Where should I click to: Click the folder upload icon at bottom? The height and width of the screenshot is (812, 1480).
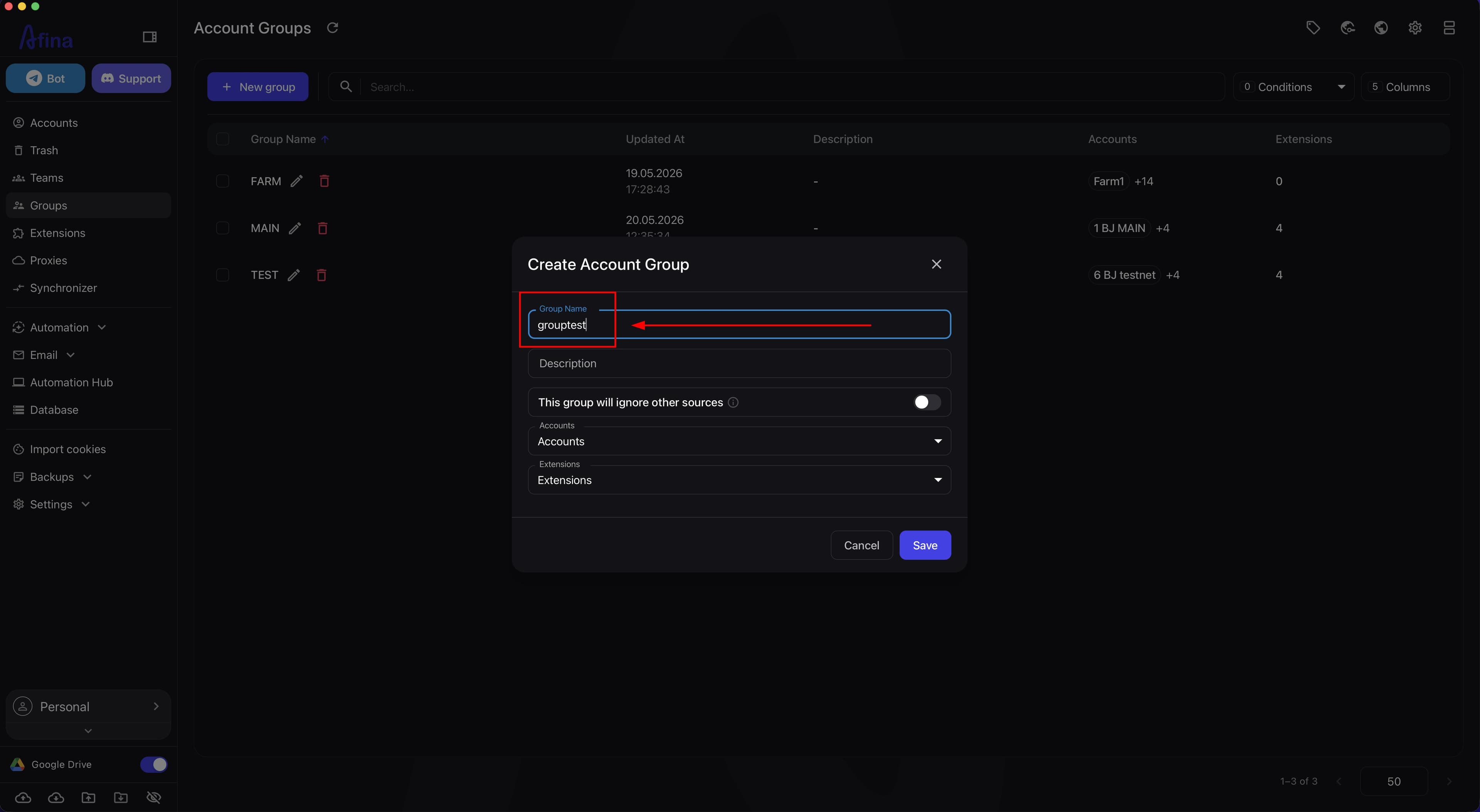click(x=89, y=798)
